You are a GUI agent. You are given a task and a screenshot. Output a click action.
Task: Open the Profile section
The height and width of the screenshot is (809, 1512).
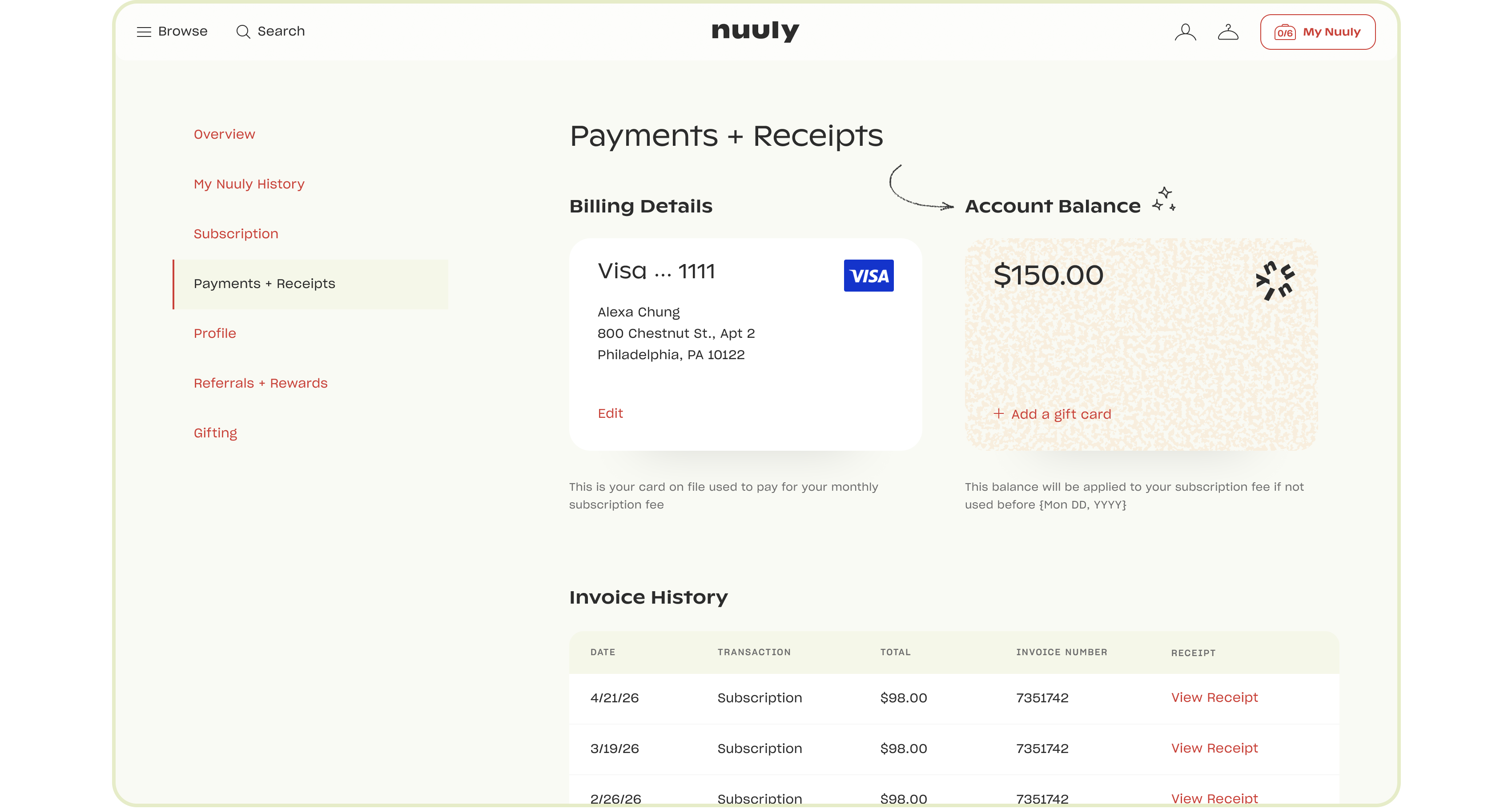coord(215,332)
